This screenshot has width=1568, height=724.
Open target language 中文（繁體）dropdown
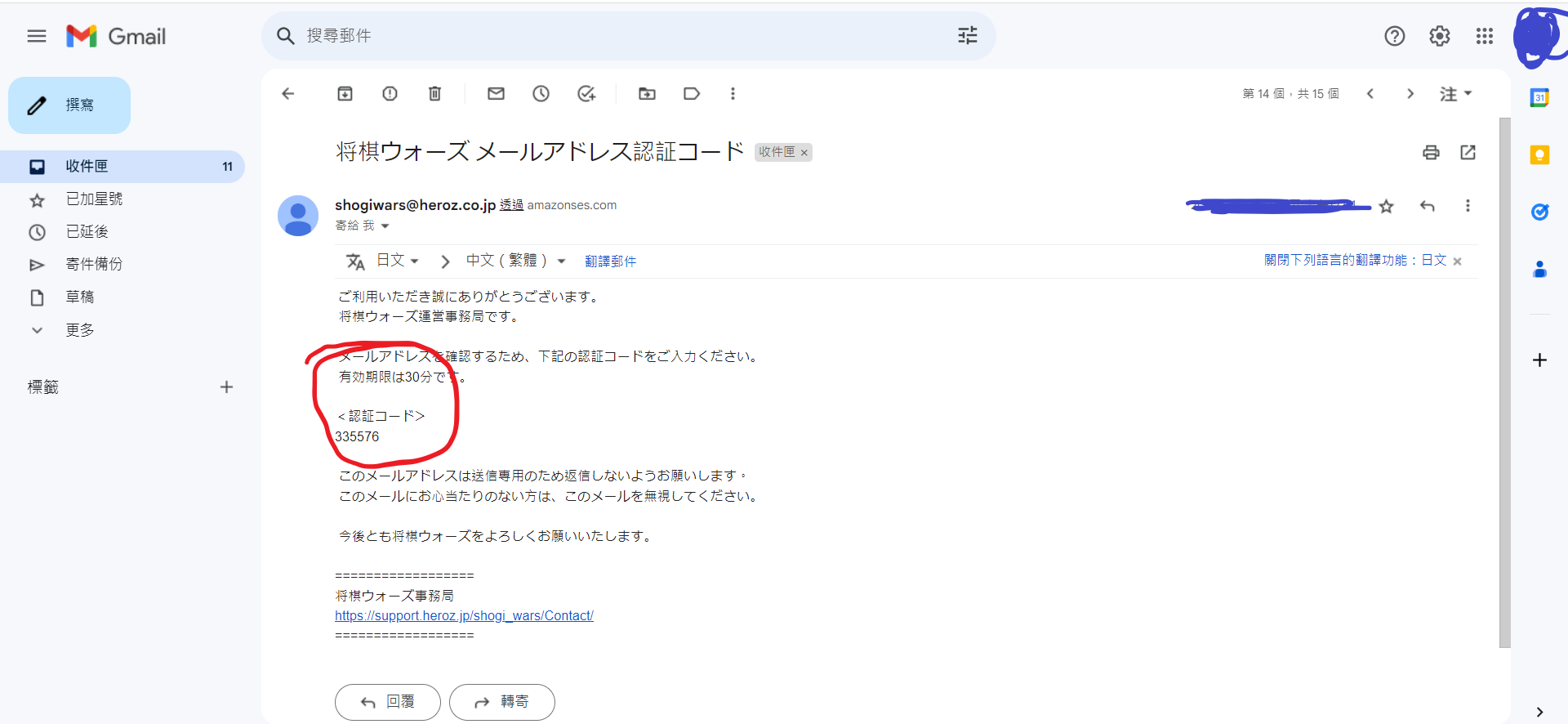coord(516,261)
